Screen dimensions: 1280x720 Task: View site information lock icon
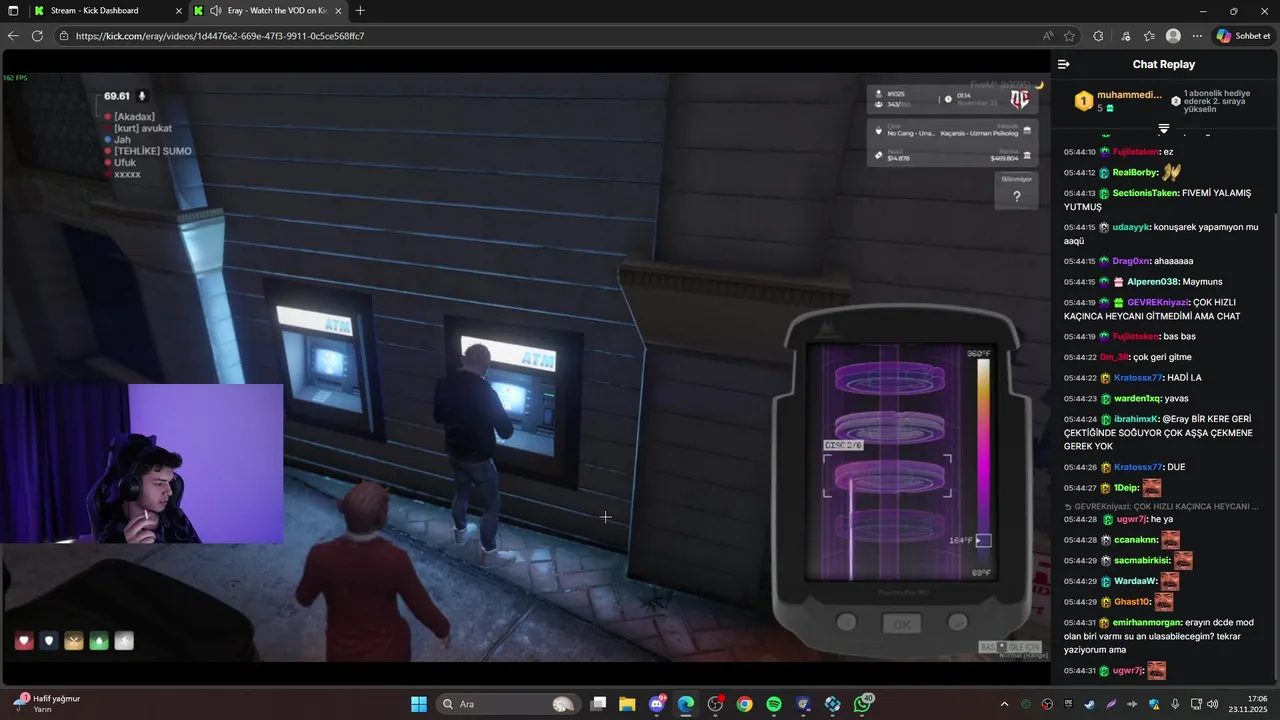click(64, 36)
